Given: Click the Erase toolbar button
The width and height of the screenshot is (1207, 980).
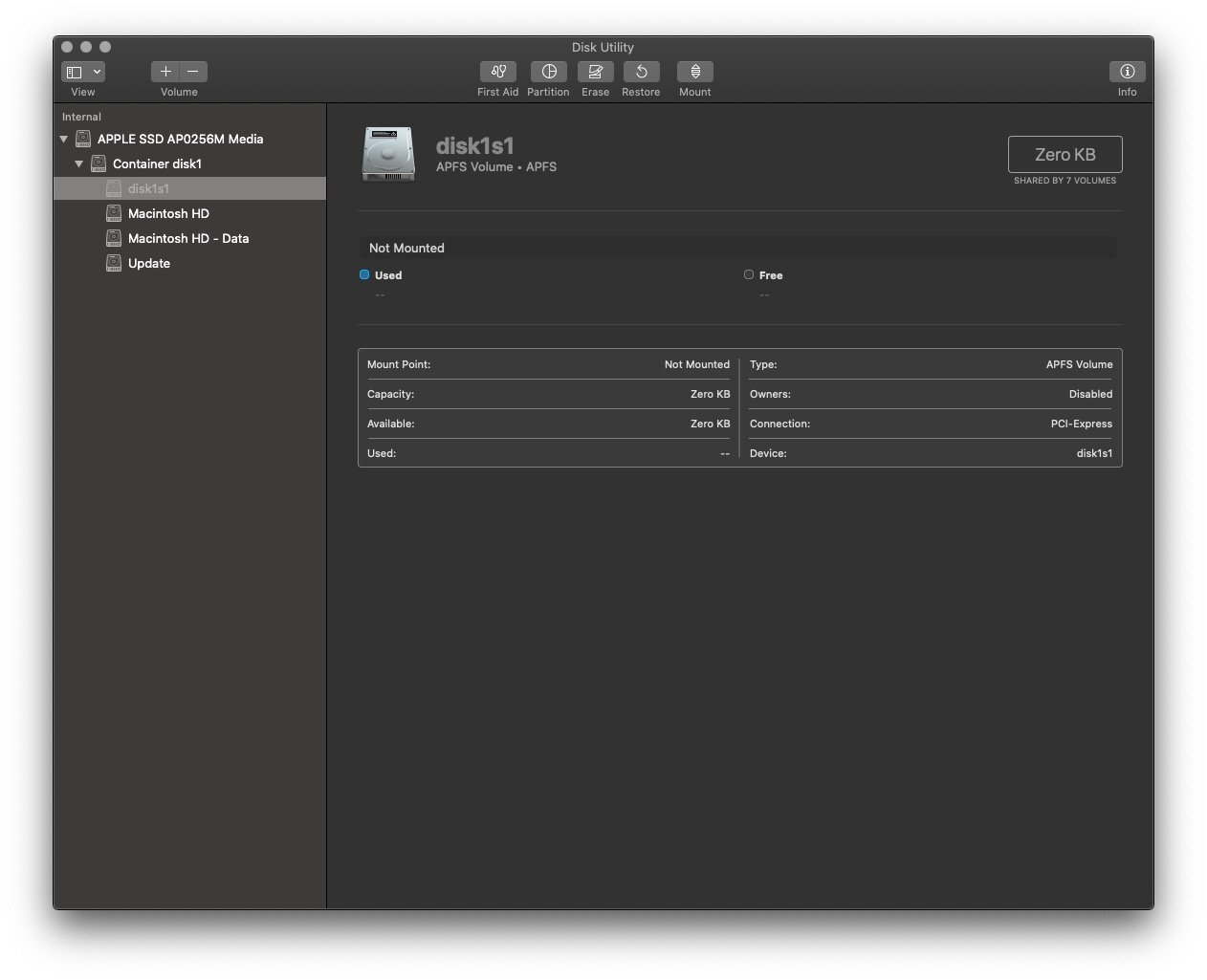Looking at the screenshot, I should click(x=595, y=72).
